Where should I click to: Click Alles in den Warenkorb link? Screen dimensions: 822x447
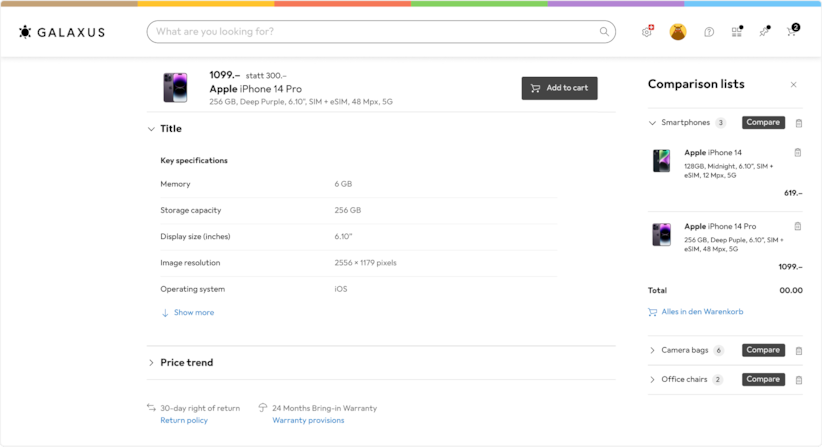(696, 312)
